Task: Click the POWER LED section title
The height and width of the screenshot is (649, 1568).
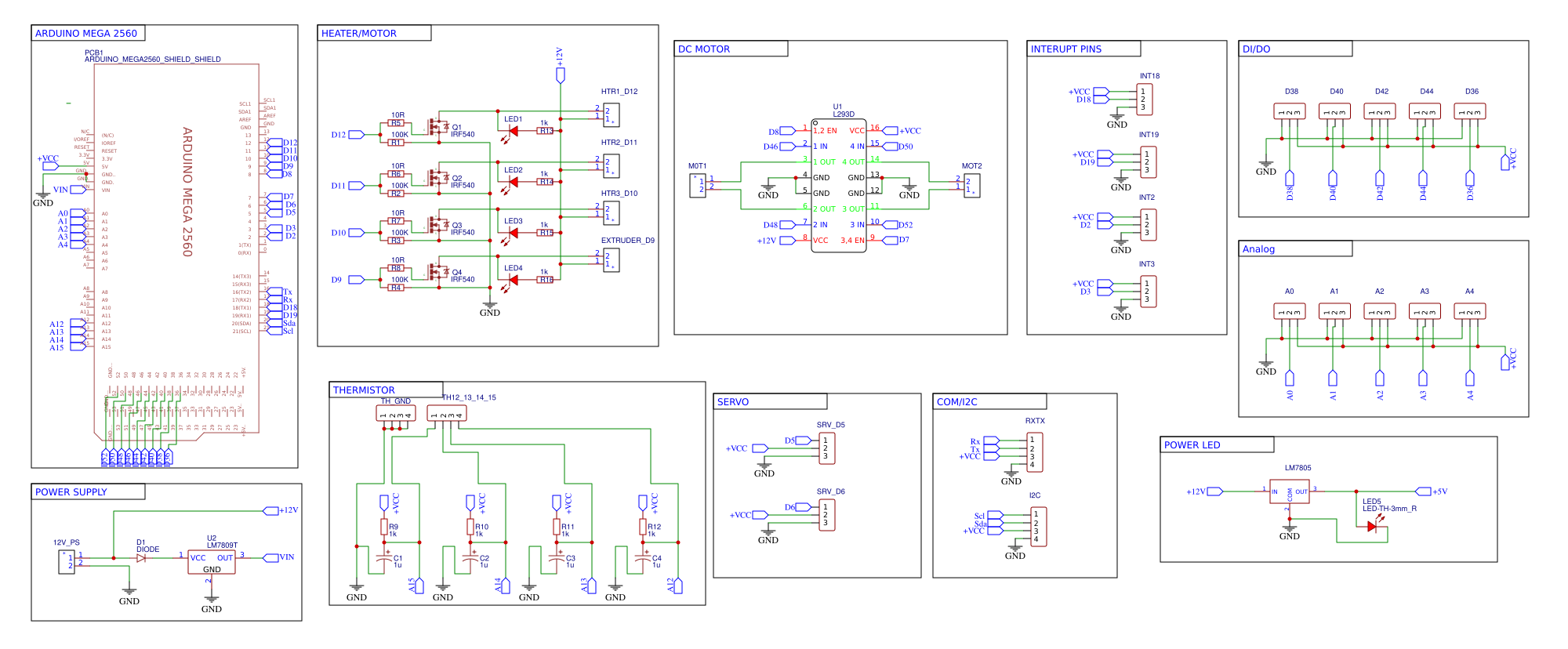Action: point(1192,444)
